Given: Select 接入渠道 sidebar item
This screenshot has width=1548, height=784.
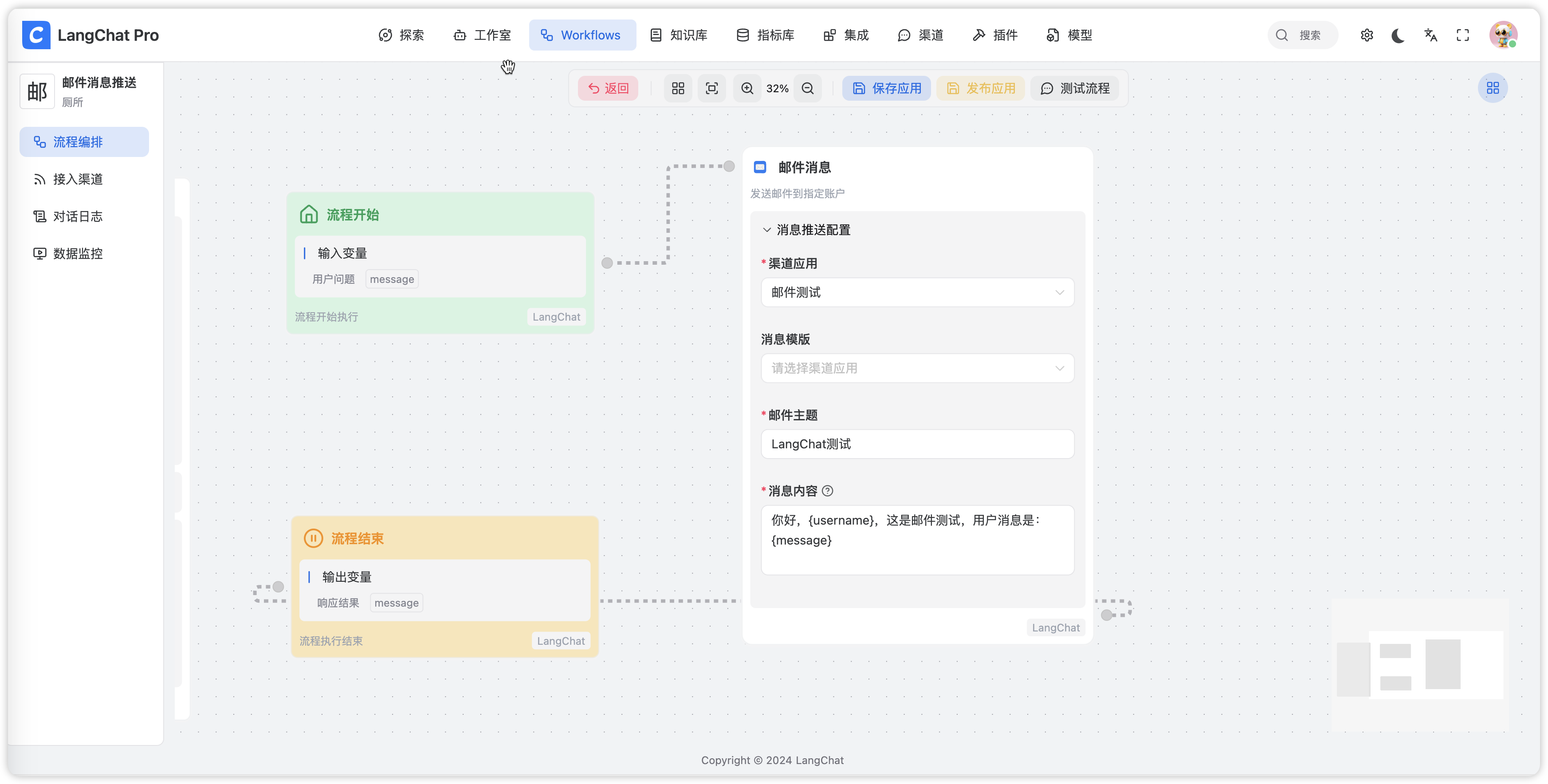Looking at the screenshot, I should coord(78,179).
